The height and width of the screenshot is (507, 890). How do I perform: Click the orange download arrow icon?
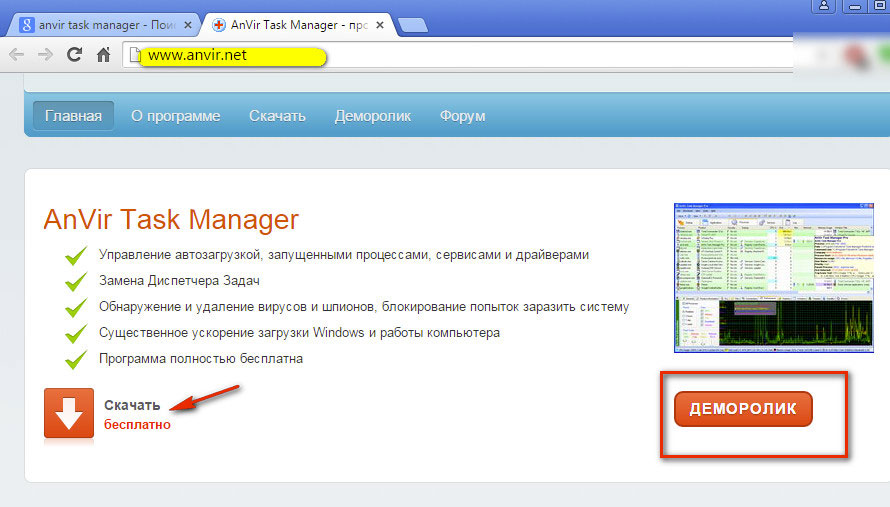[x=69, y=413]
